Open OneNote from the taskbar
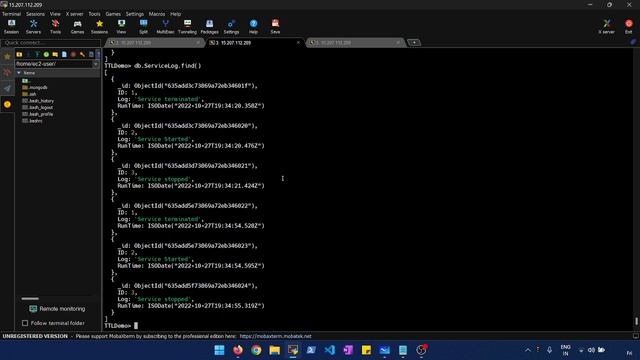640x360 pixels. (348, 350)
